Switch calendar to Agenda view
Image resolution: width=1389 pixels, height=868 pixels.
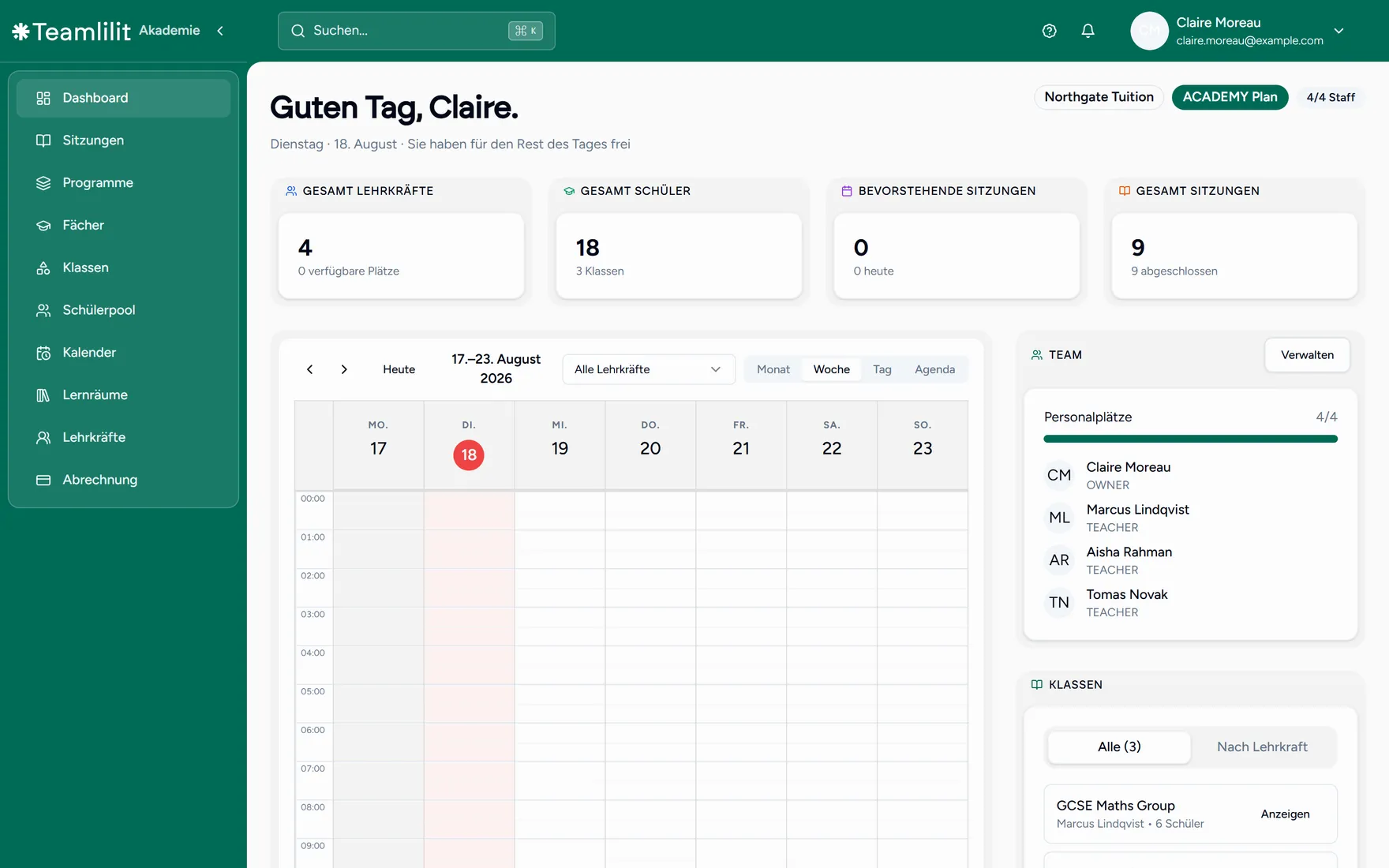click(935, 369)
